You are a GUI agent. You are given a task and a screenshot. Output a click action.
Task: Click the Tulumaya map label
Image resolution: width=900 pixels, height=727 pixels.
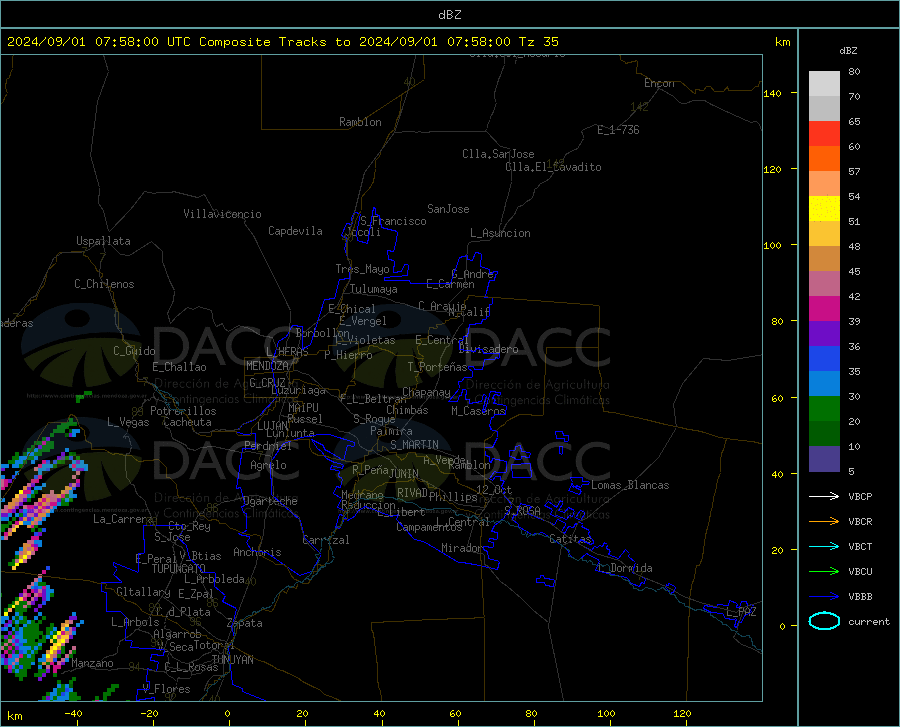pos(374,289)
